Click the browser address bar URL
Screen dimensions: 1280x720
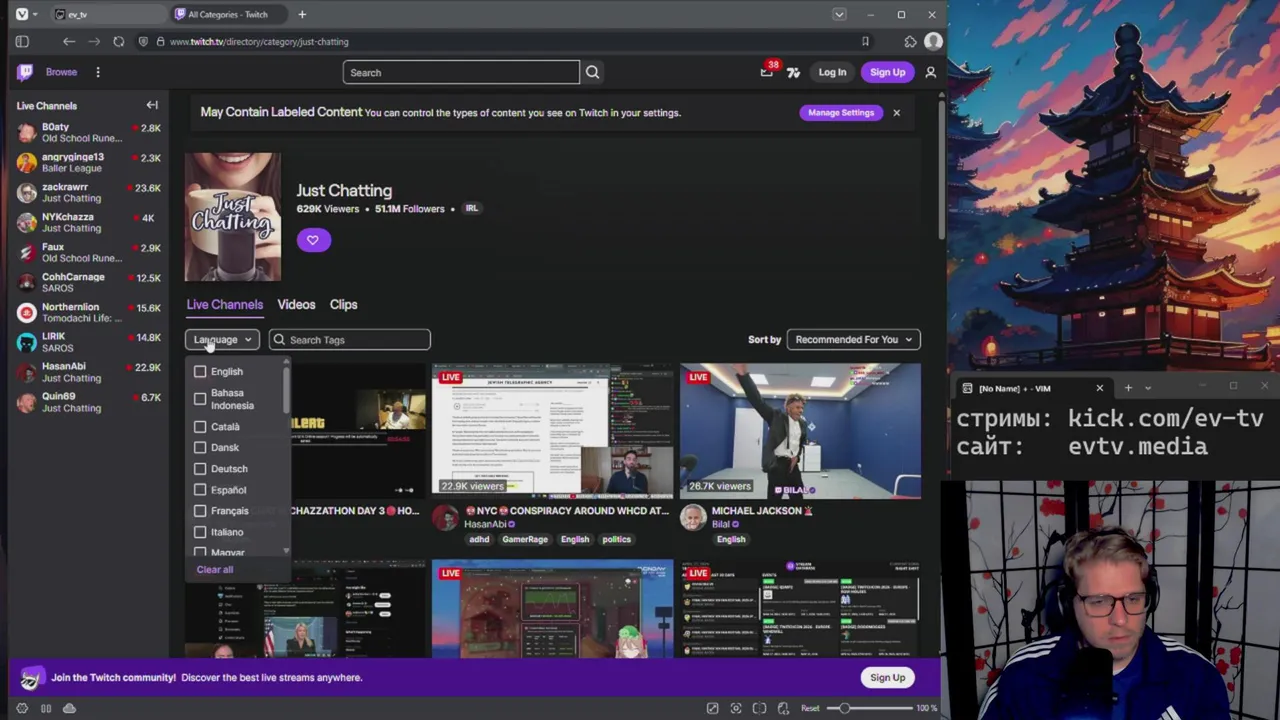[259, 42]
